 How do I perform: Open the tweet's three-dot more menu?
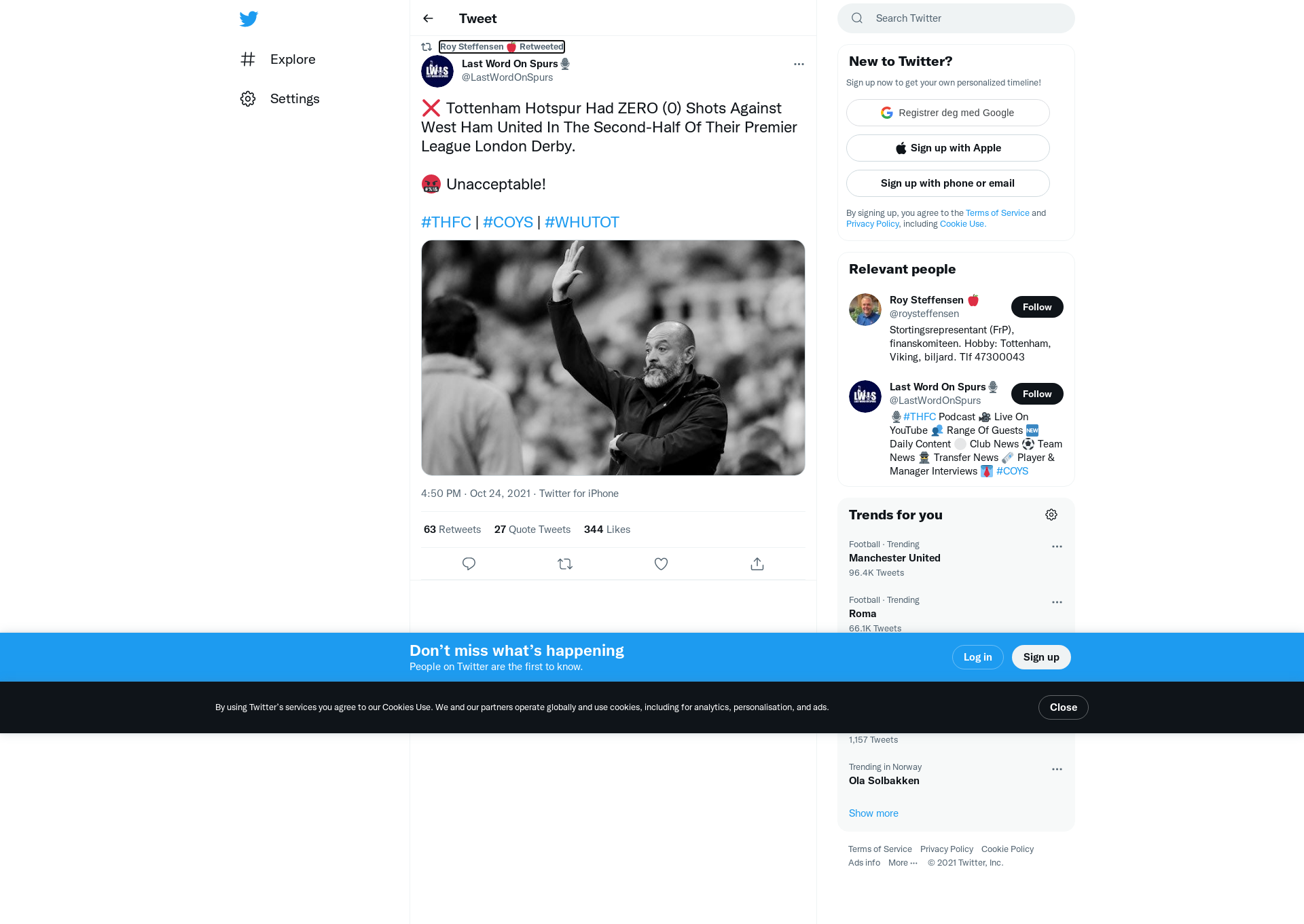click(799, 64)
